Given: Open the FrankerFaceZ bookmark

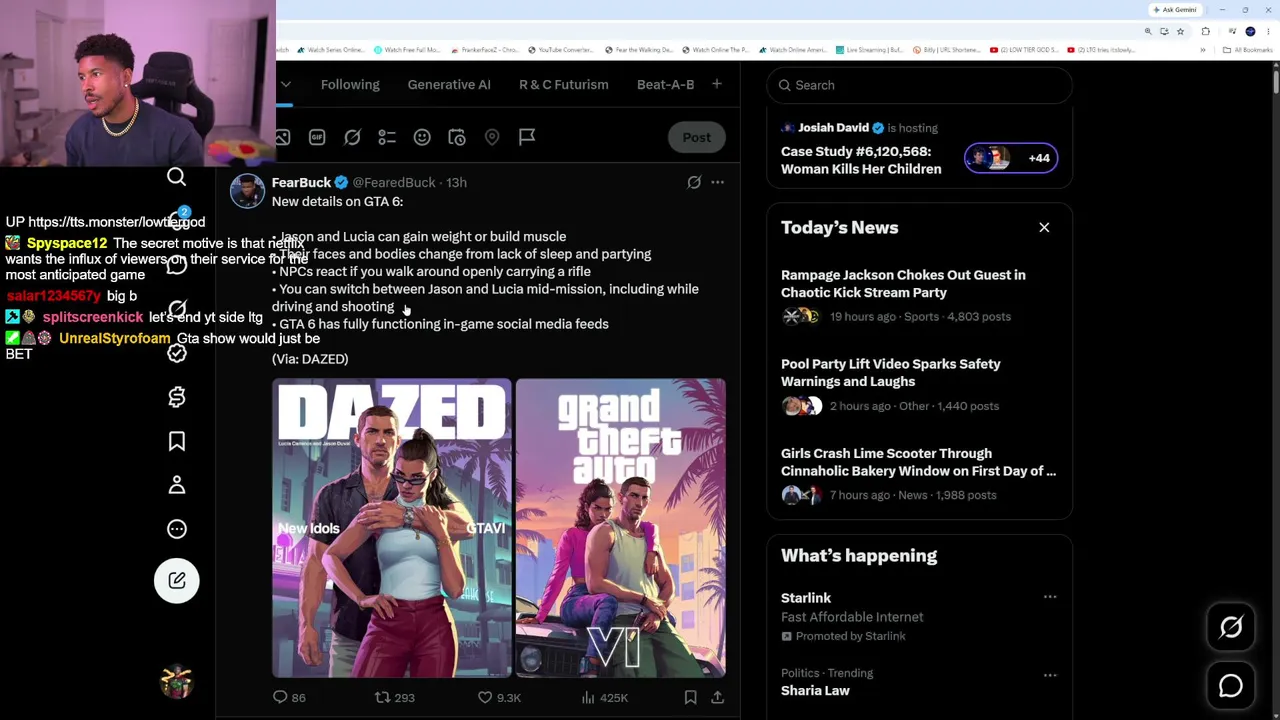Looking at the screenshot, I should point(484,50).
